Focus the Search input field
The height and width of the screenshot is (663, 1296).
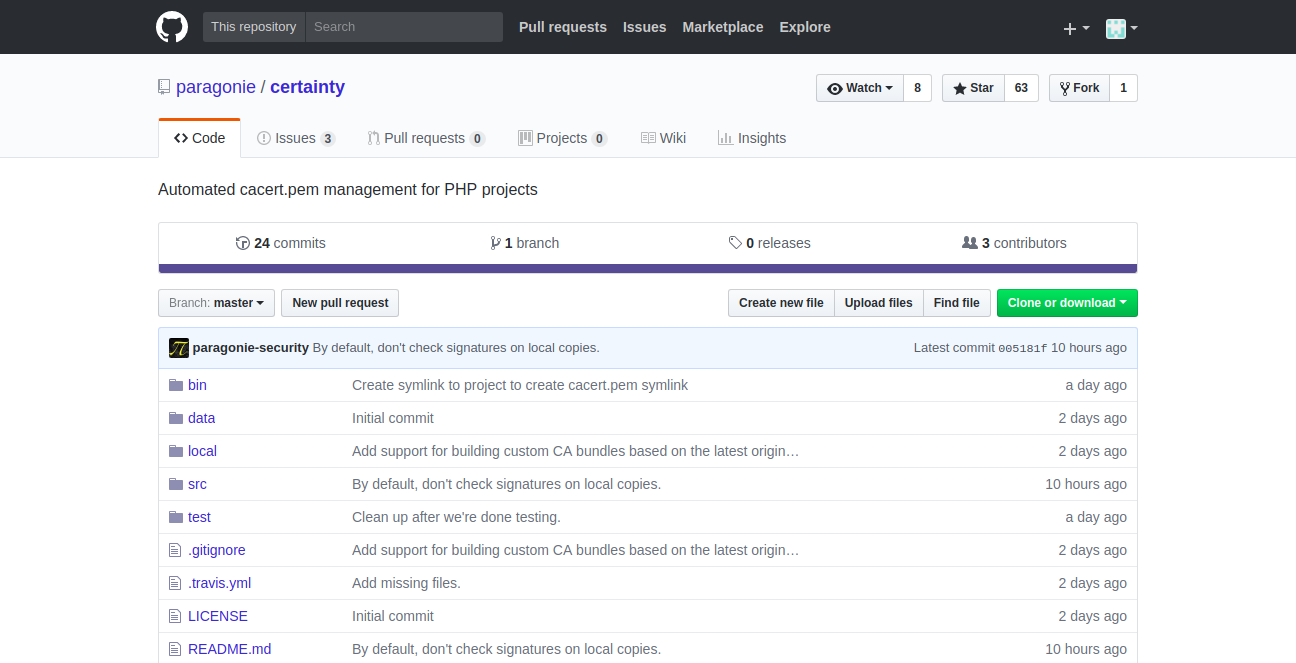point(404,27)
